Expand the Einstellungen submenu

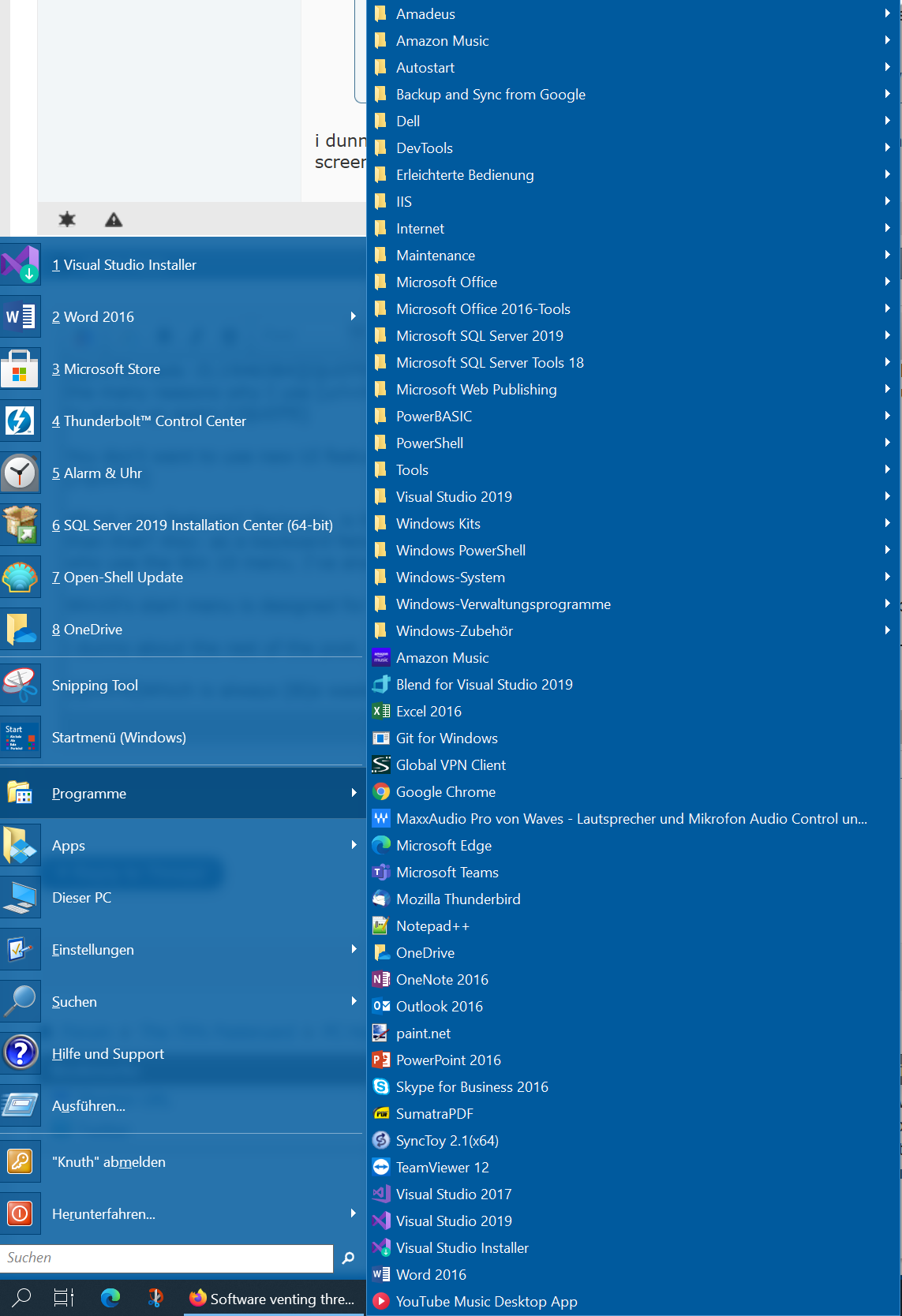354,949
